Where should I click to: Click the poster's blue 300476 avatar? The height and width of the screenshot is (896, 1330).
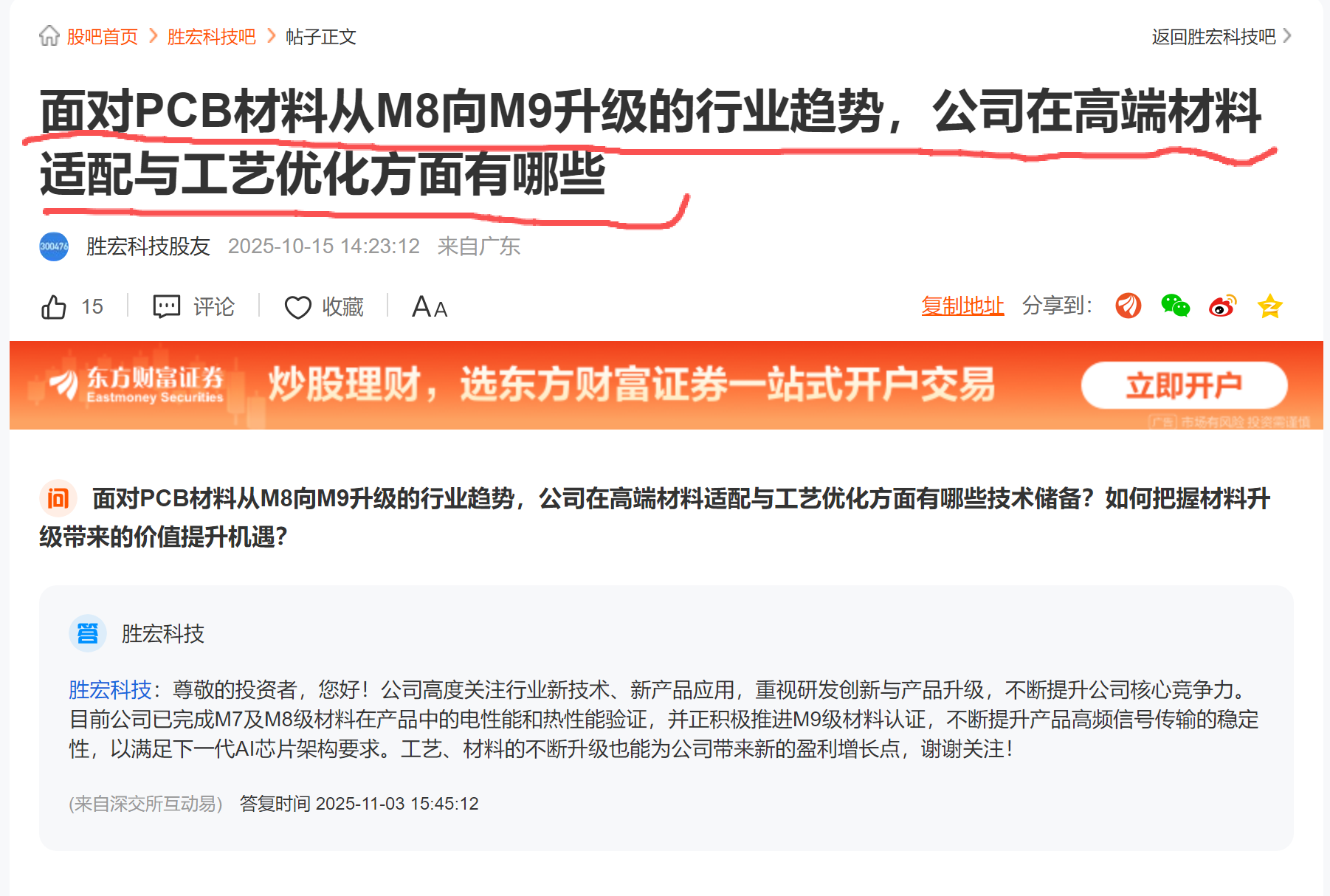coord(54,247)
